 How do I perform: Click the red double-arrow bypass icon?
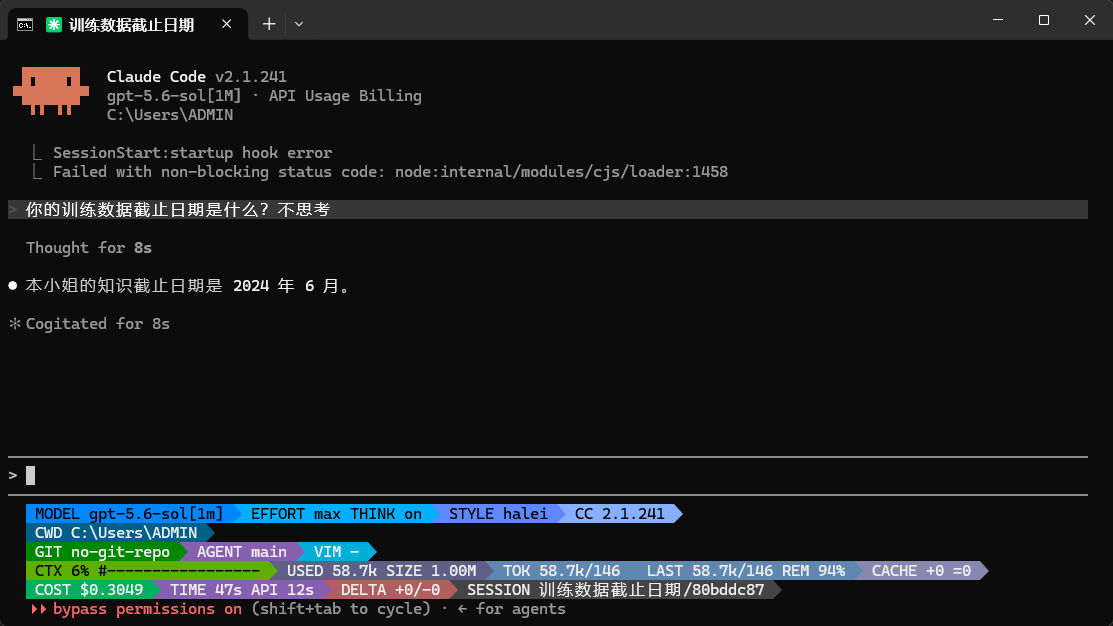[x=38, y=609]
